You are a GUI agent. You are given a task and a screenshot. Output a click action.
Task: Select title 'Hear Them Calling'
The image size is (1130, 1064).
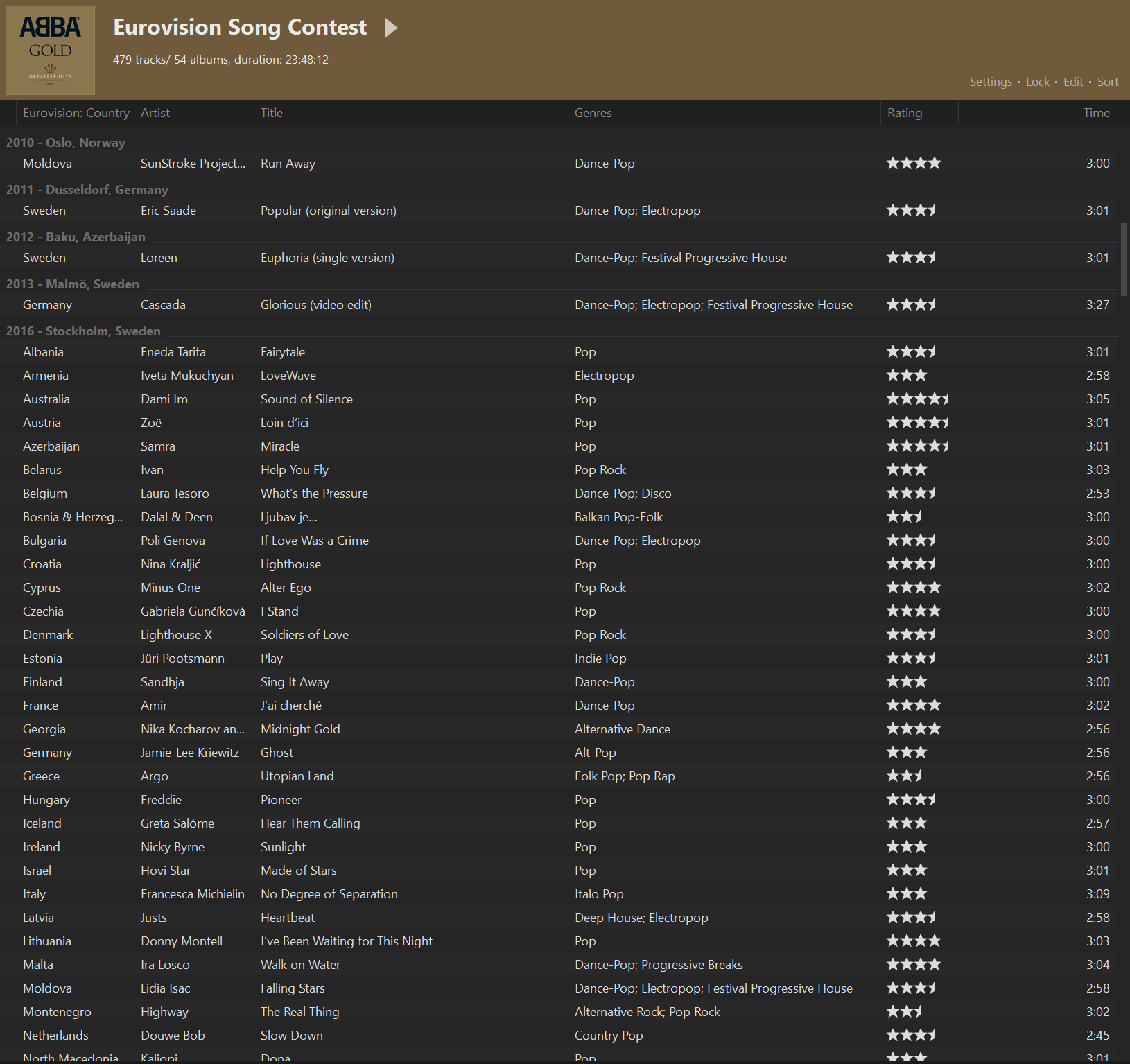(x=311, y=823)
